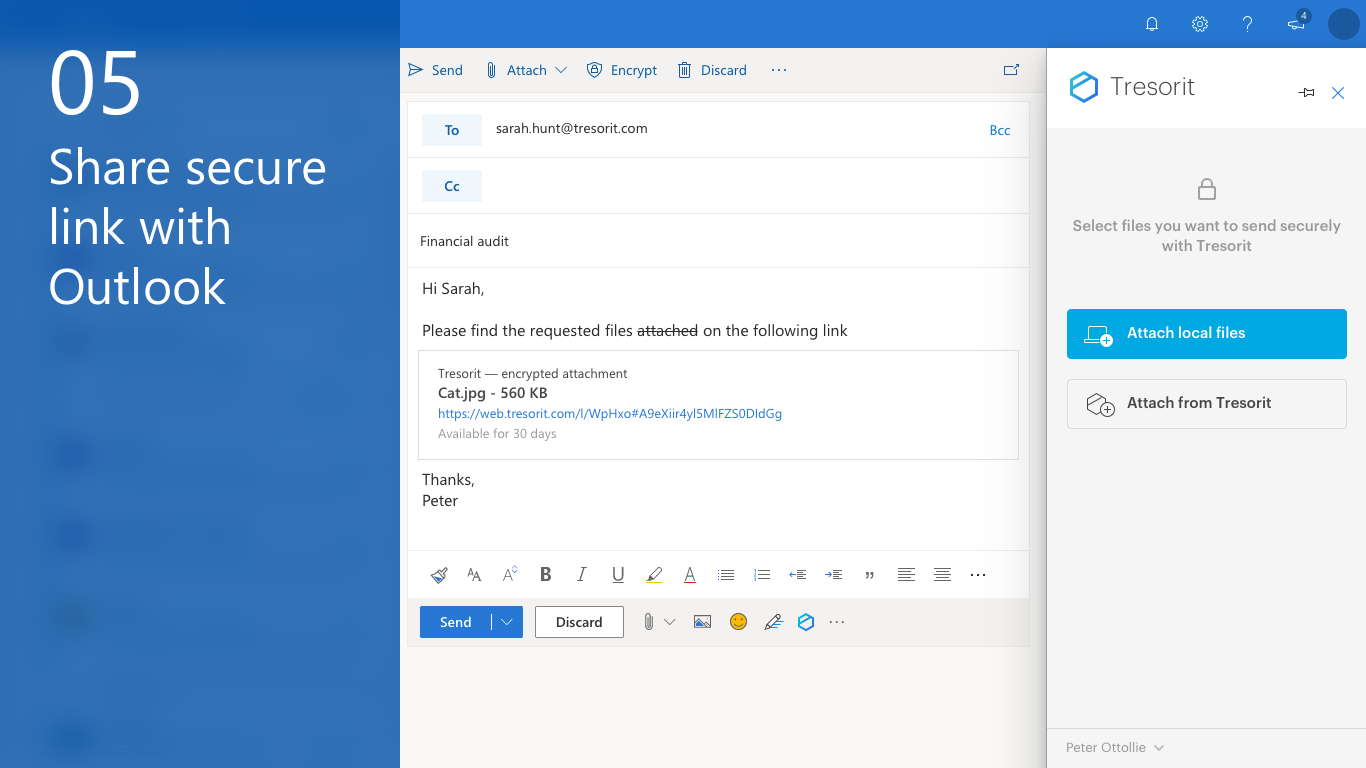The height and width of the screenshot is (768, 1366).
Task: Click Attach from Tresorit button
Action: coord(1207,404)
